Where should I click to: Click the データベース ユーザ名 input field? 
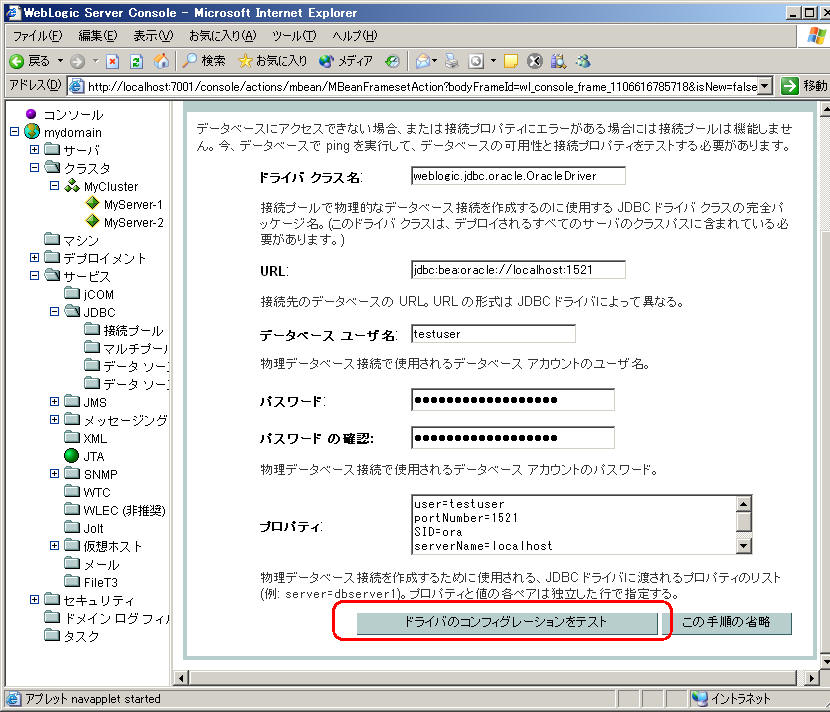[493, 334]
